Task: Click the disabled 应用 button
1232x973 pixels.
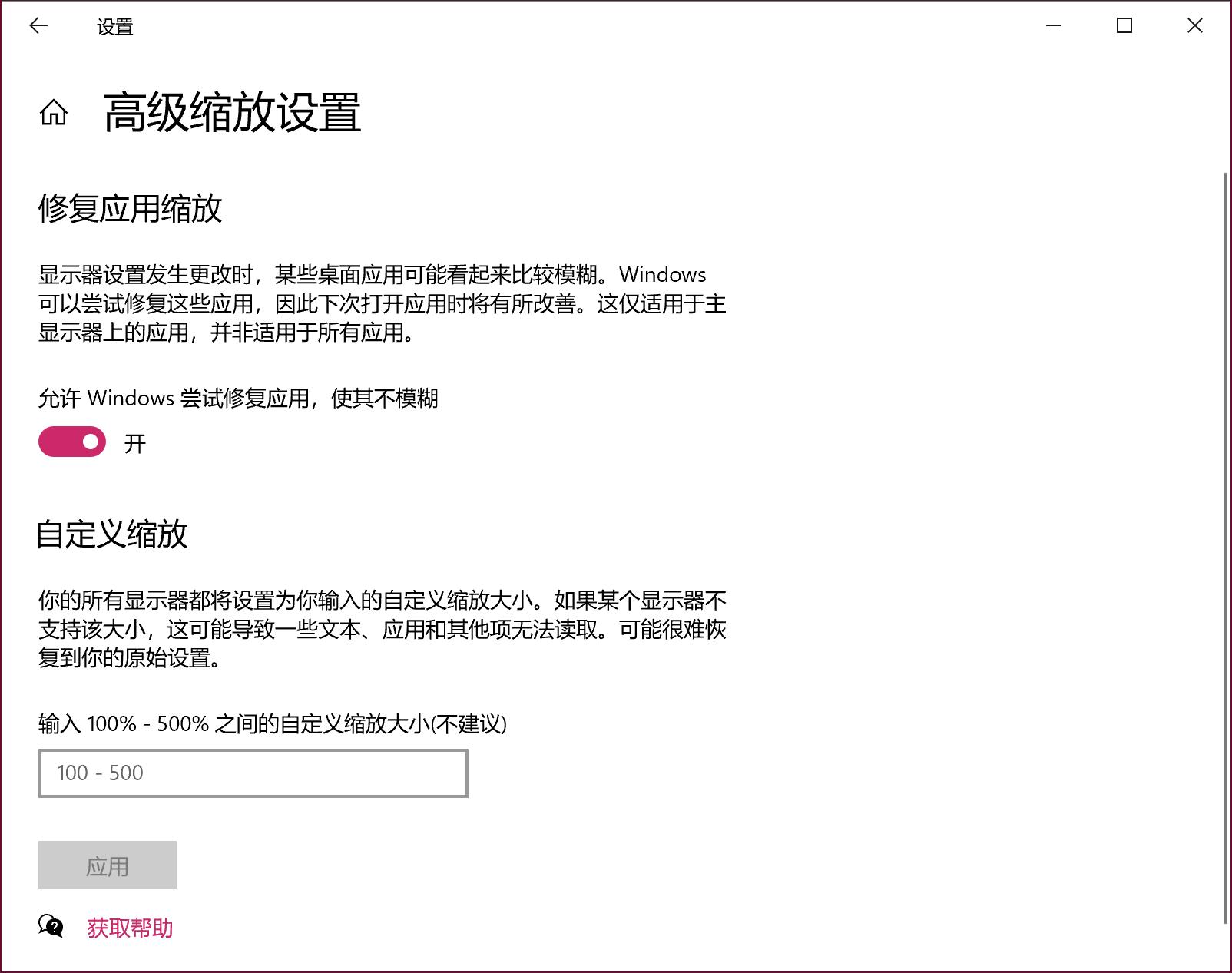Action: pyautogui.click(x=108, y=865)
